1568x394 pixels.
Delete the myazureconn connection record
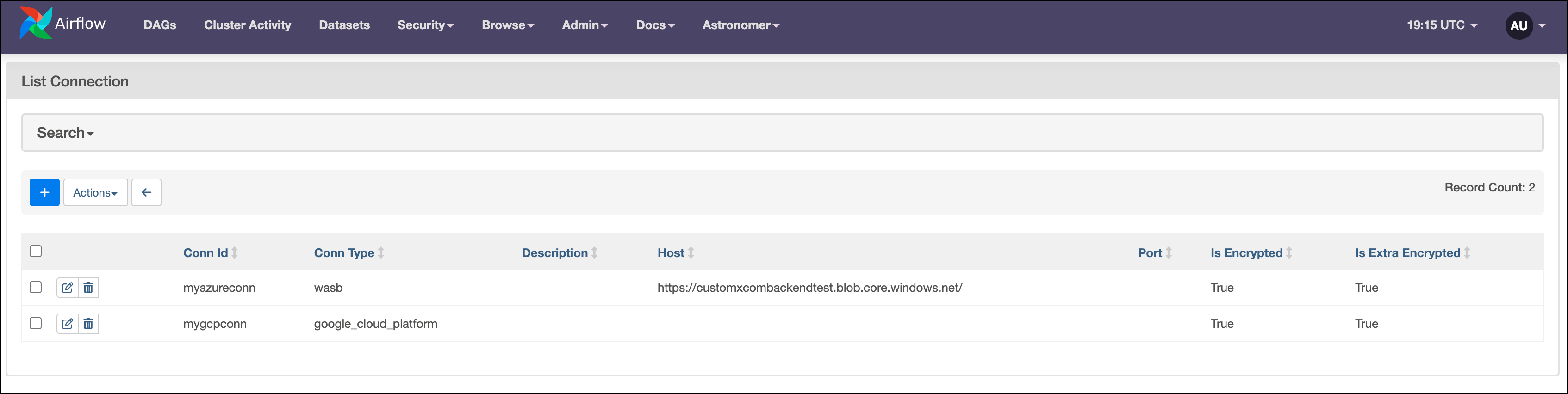click(x=88, y=288)
